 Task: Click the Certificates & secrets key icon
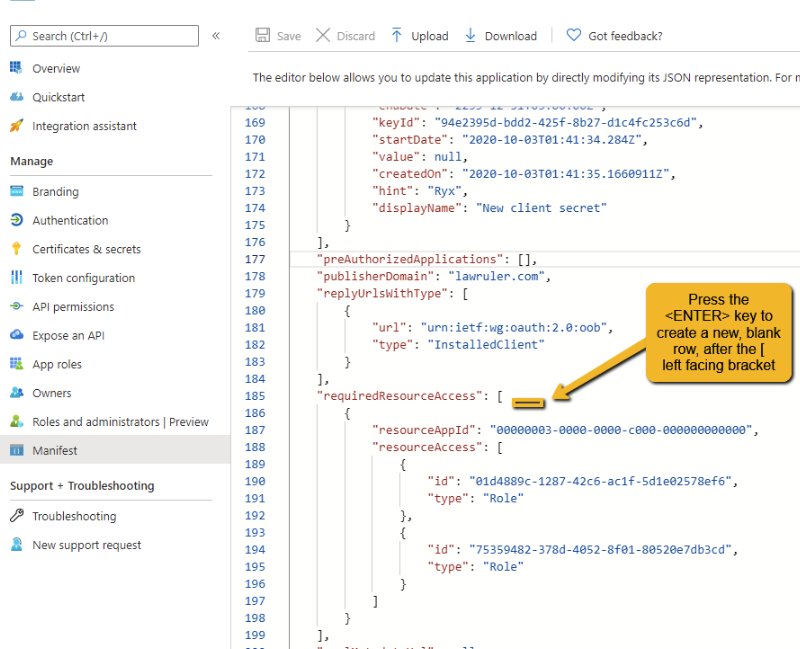(16, 248)
